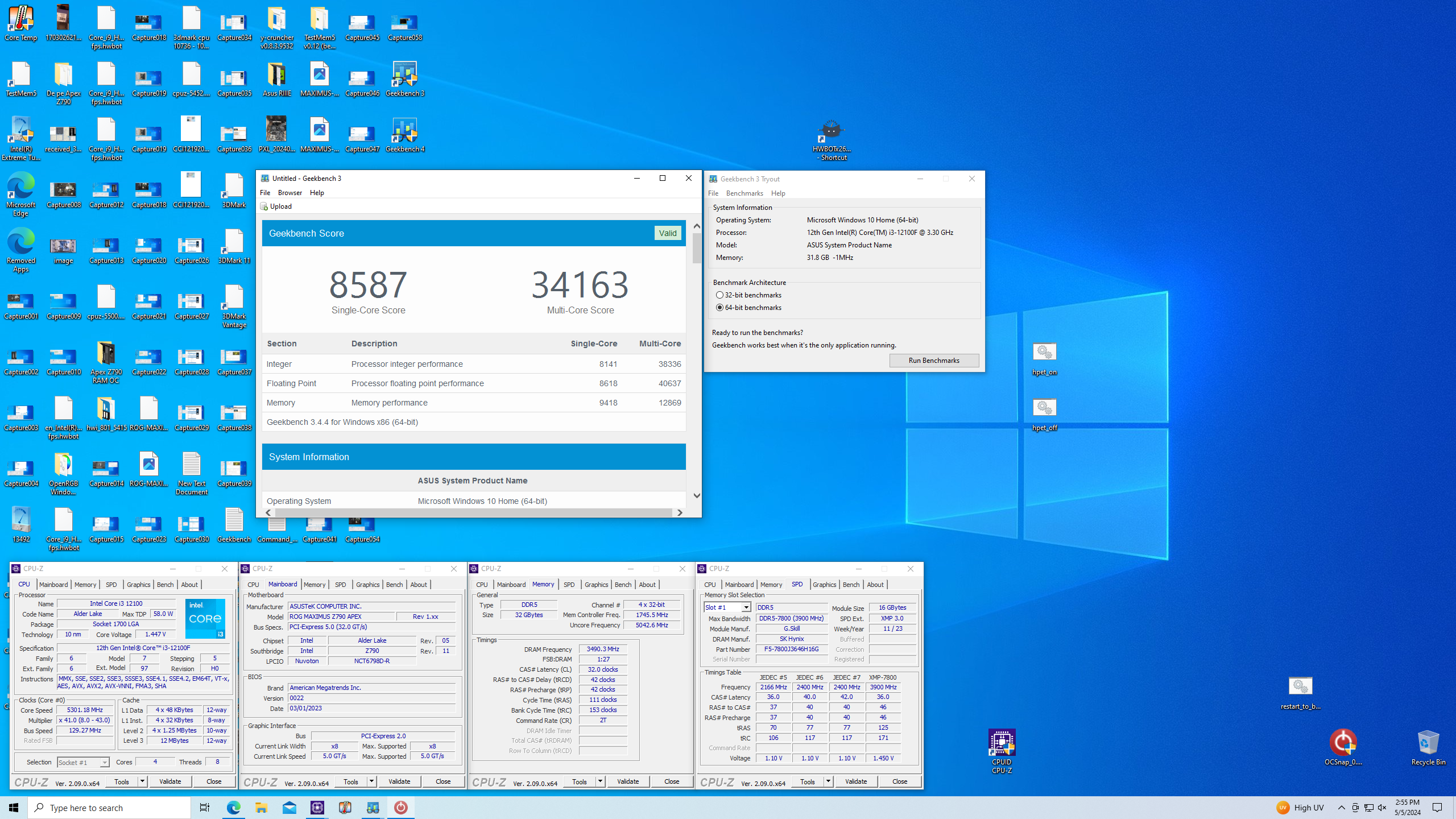The image size is (1456, 819).
Task: Click Tools button in CPU-Z Memory window
Action: pos(580,781)
